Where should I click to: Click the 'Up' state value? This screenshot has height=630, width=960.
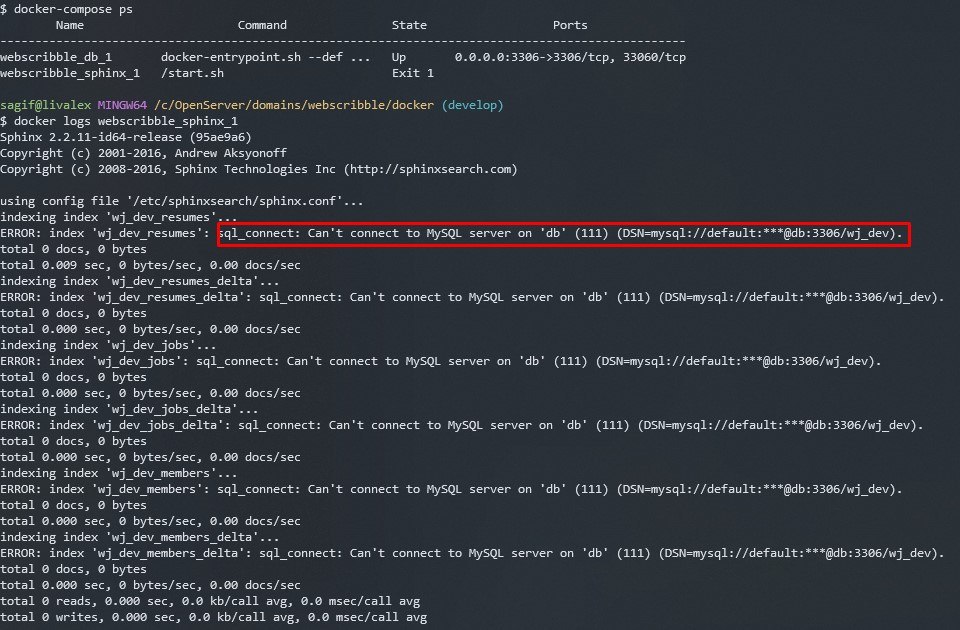click(399, 57)
